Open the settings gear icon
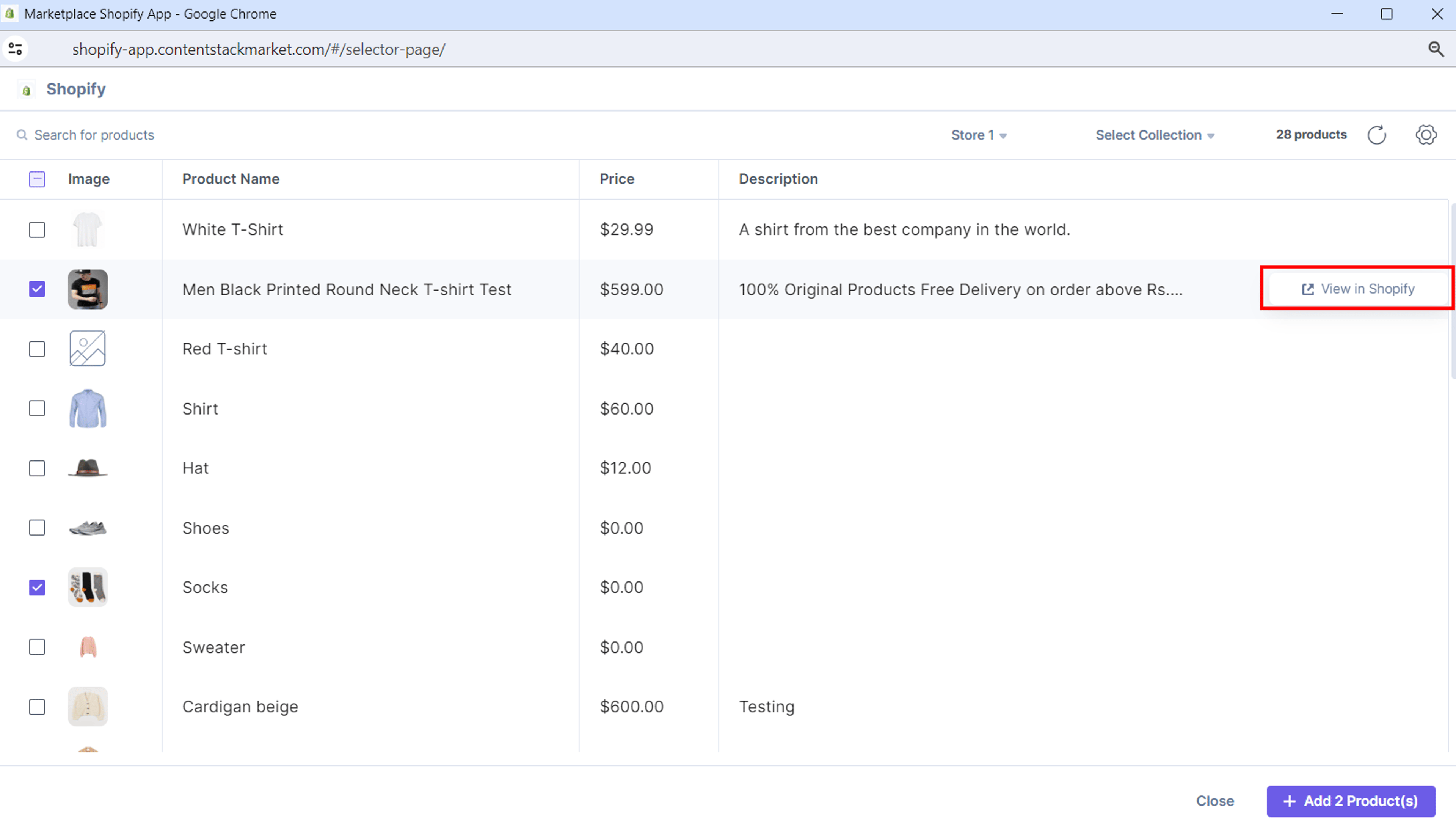 1426,135
